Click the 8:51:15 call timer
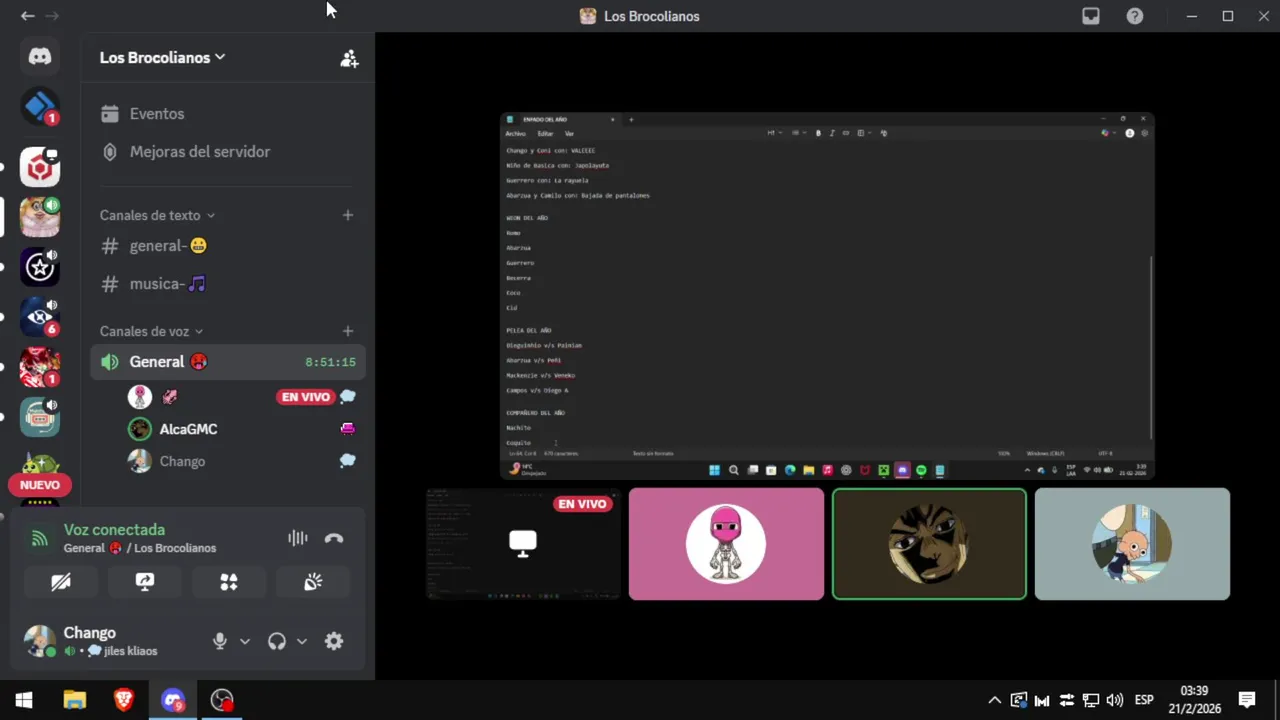The height and width of the screenshot is (720, 1280). click(x=330, y=362)
